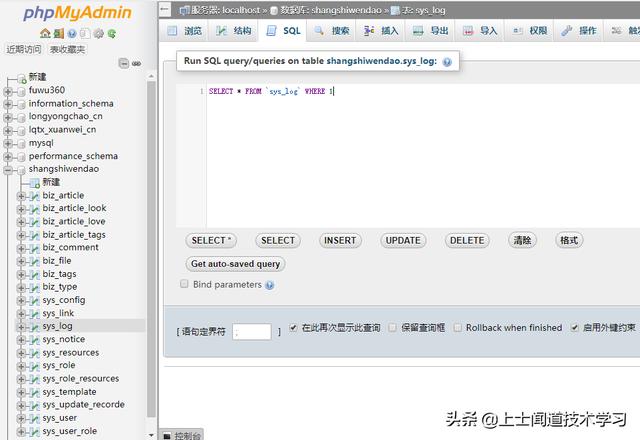Click the biz_file table icon
Image resolution: width=640 pixels, height=440 pixels.
click(x=35, y=262)
